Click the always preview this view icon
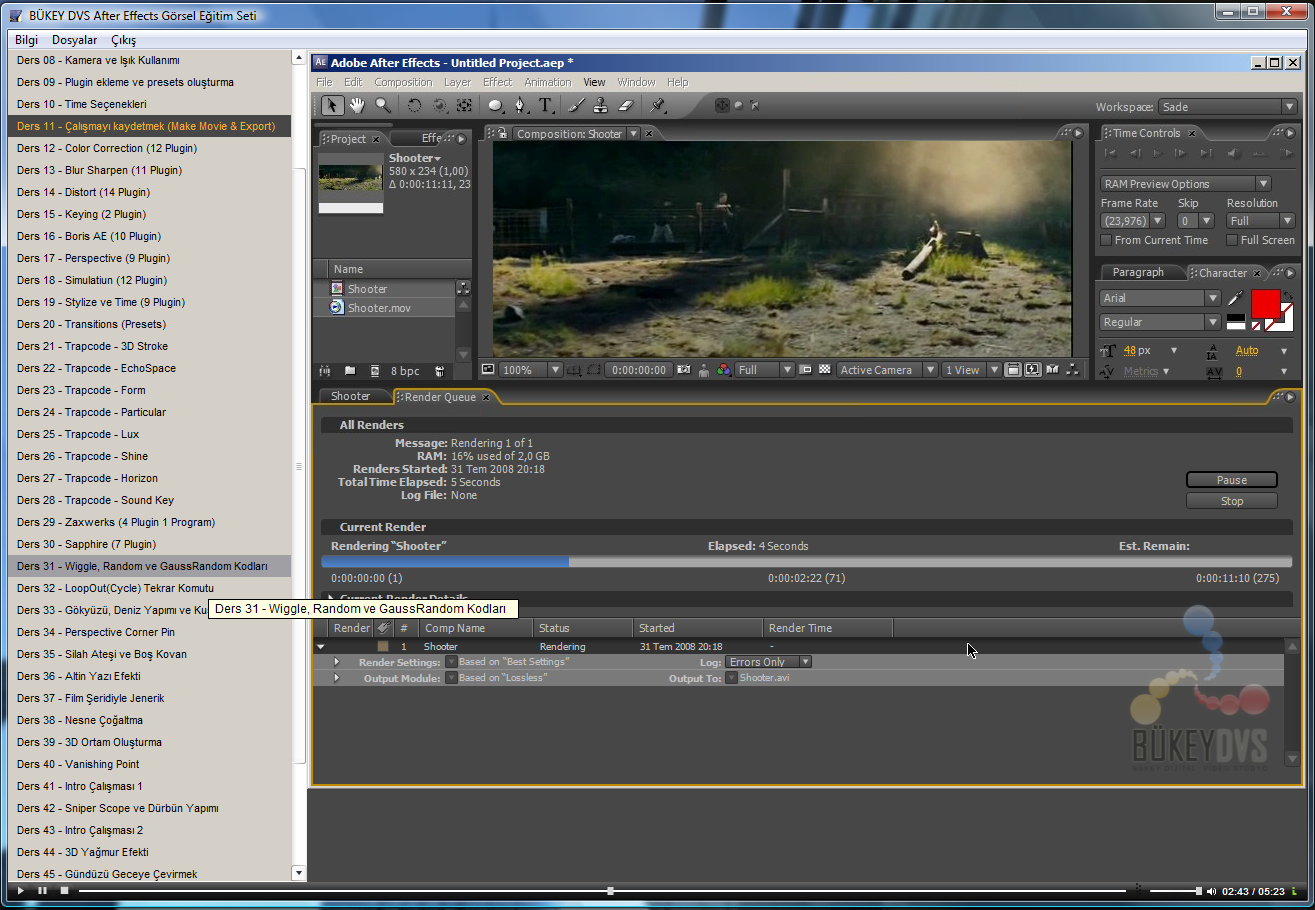1315x910 pixels. tap(488, 369)
